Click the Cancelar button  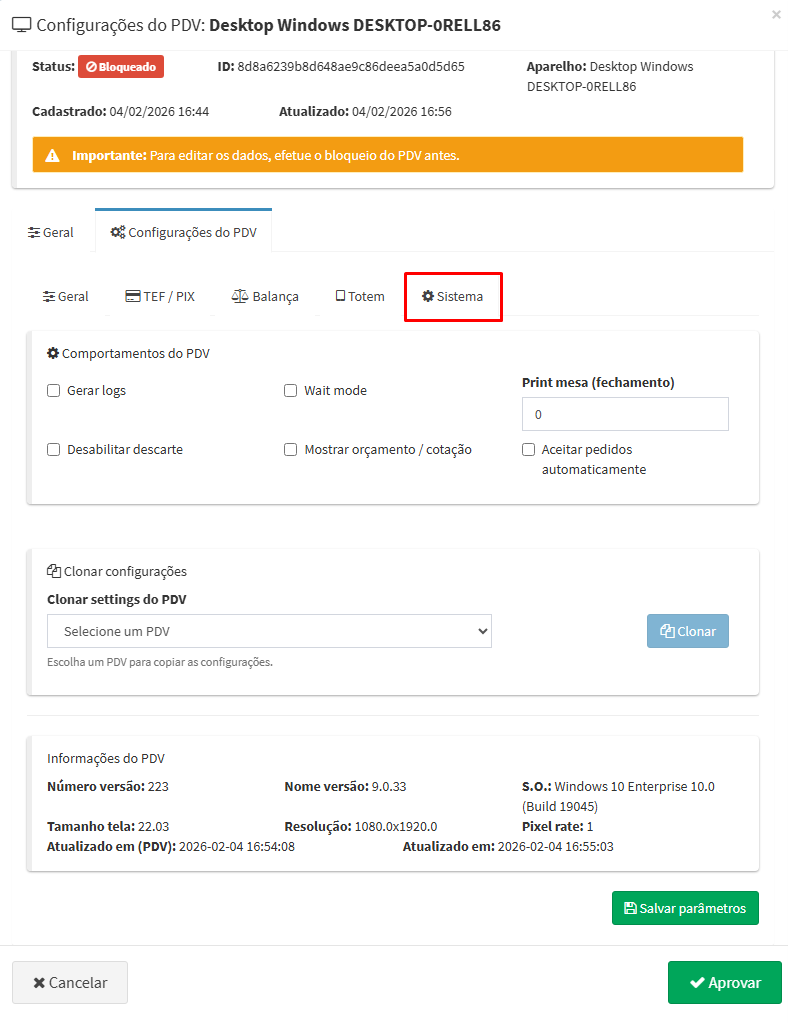[70, 982]
